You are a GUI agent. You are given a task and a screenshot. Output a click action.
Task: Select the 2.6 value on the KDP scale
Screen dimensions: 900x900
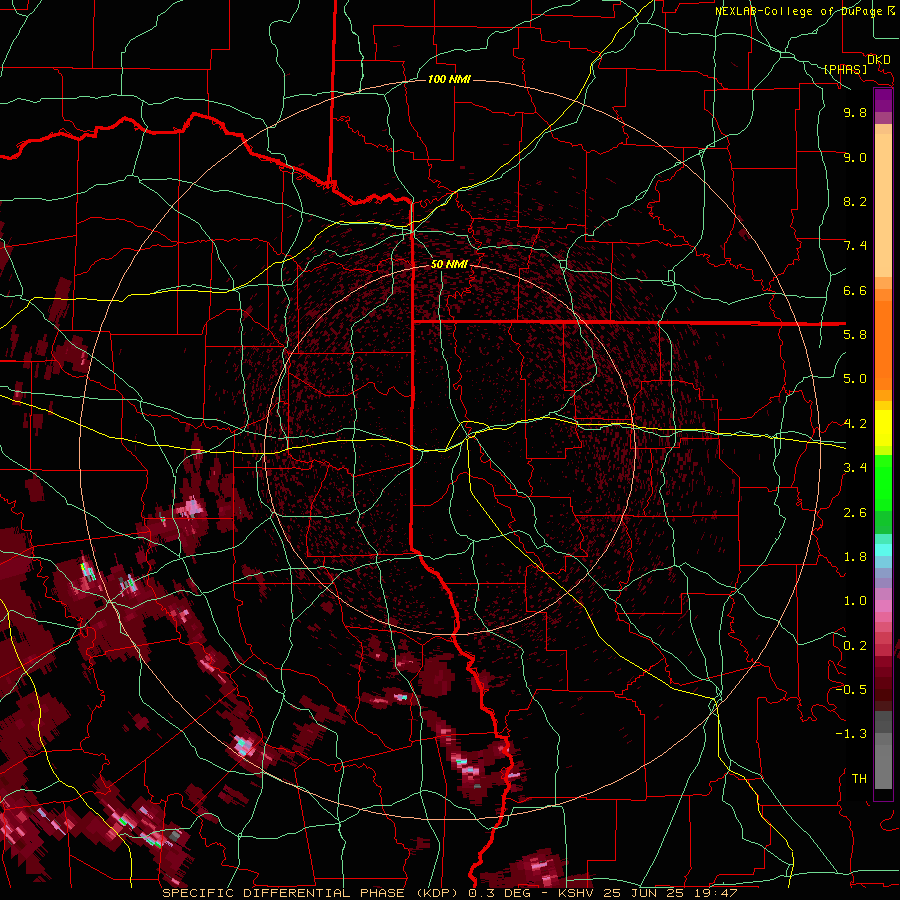click(x=855, y=513)
